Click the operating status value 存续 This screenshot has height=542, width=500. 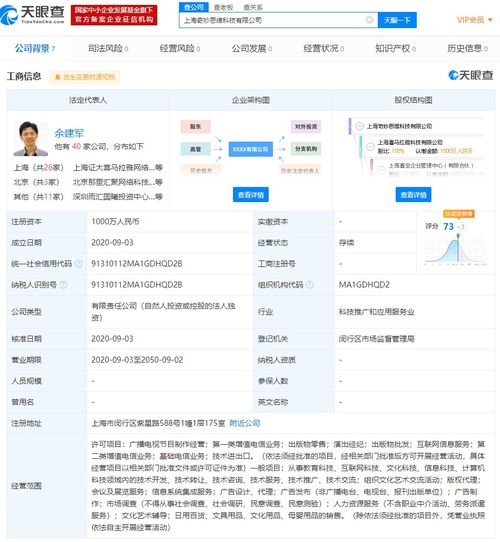[346, 243]
